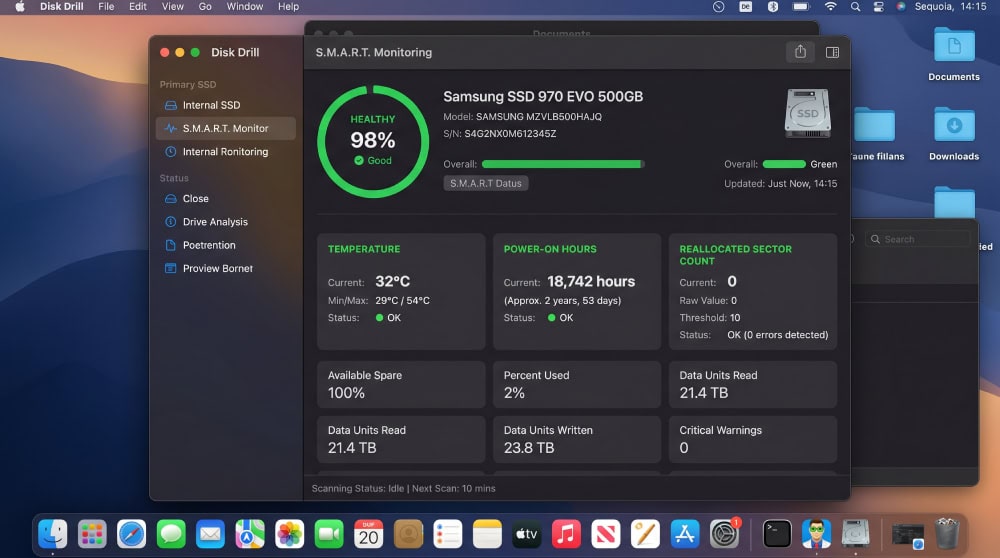Select Proview Bornet in sidebar

click(226, 268)
